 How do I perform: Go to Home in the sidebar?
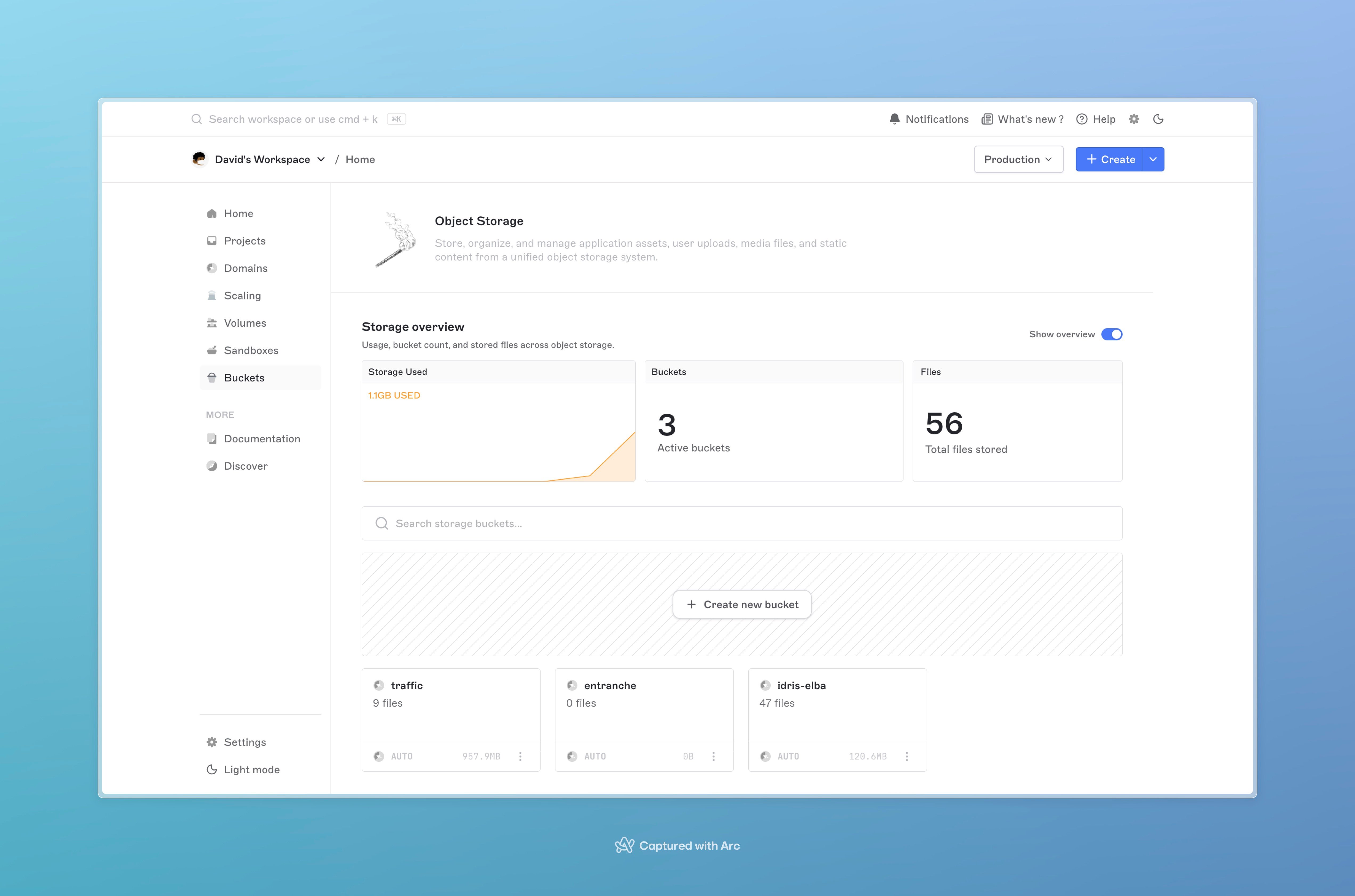pyautogui.click(x=260, y=213)
